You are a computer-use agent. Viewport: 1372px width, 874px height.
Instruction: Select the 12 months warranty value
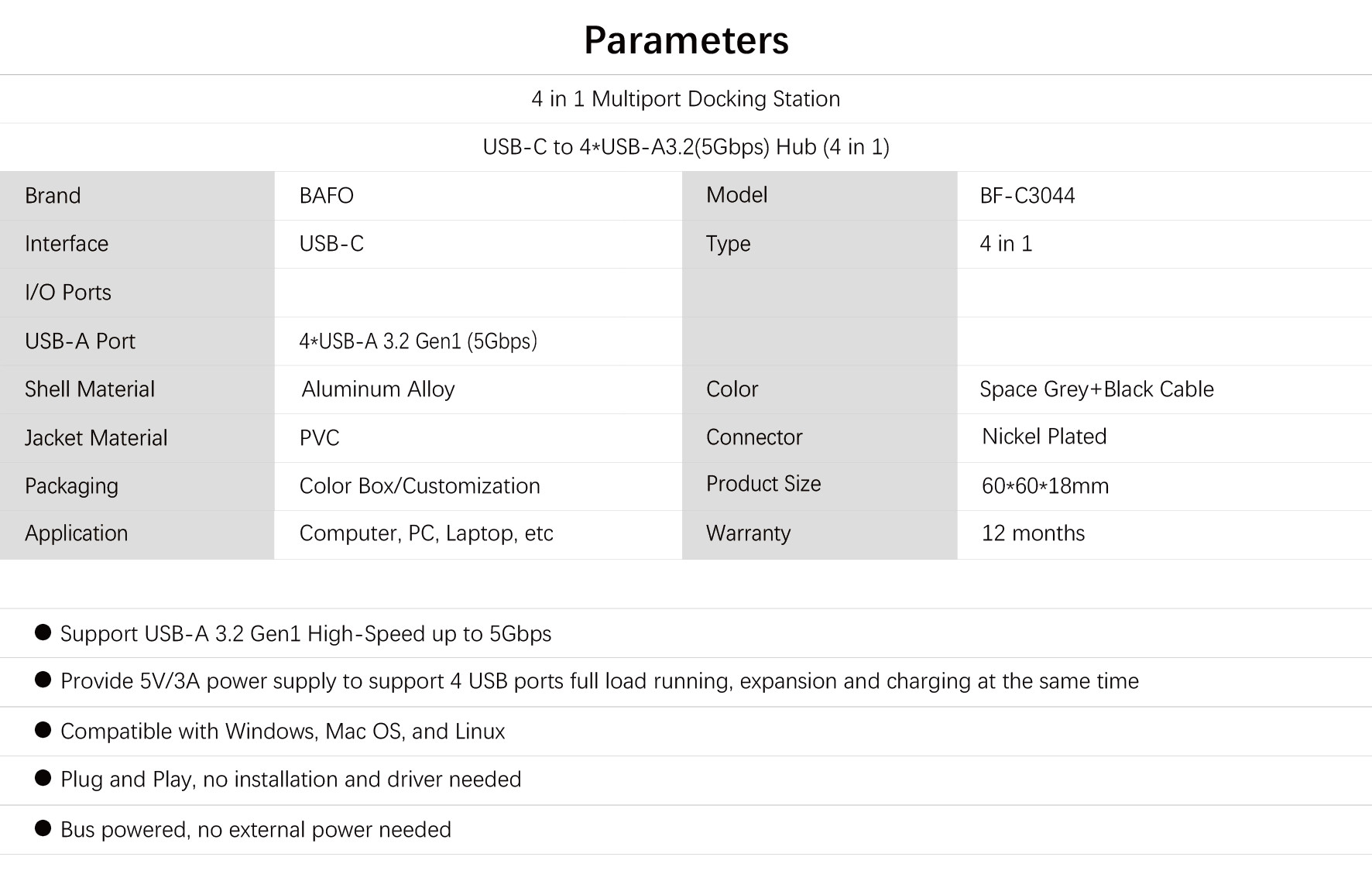[1033, 533]
